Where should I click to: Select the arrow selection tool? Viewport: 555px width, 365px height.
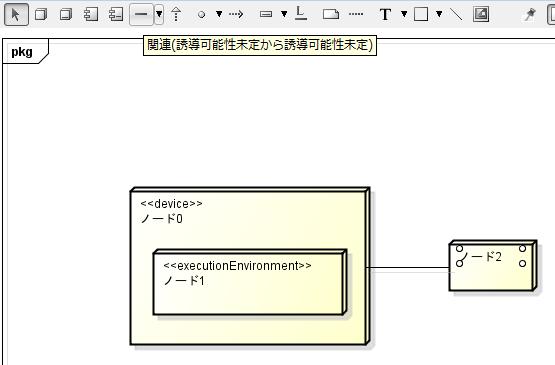(x=16, y=15)
